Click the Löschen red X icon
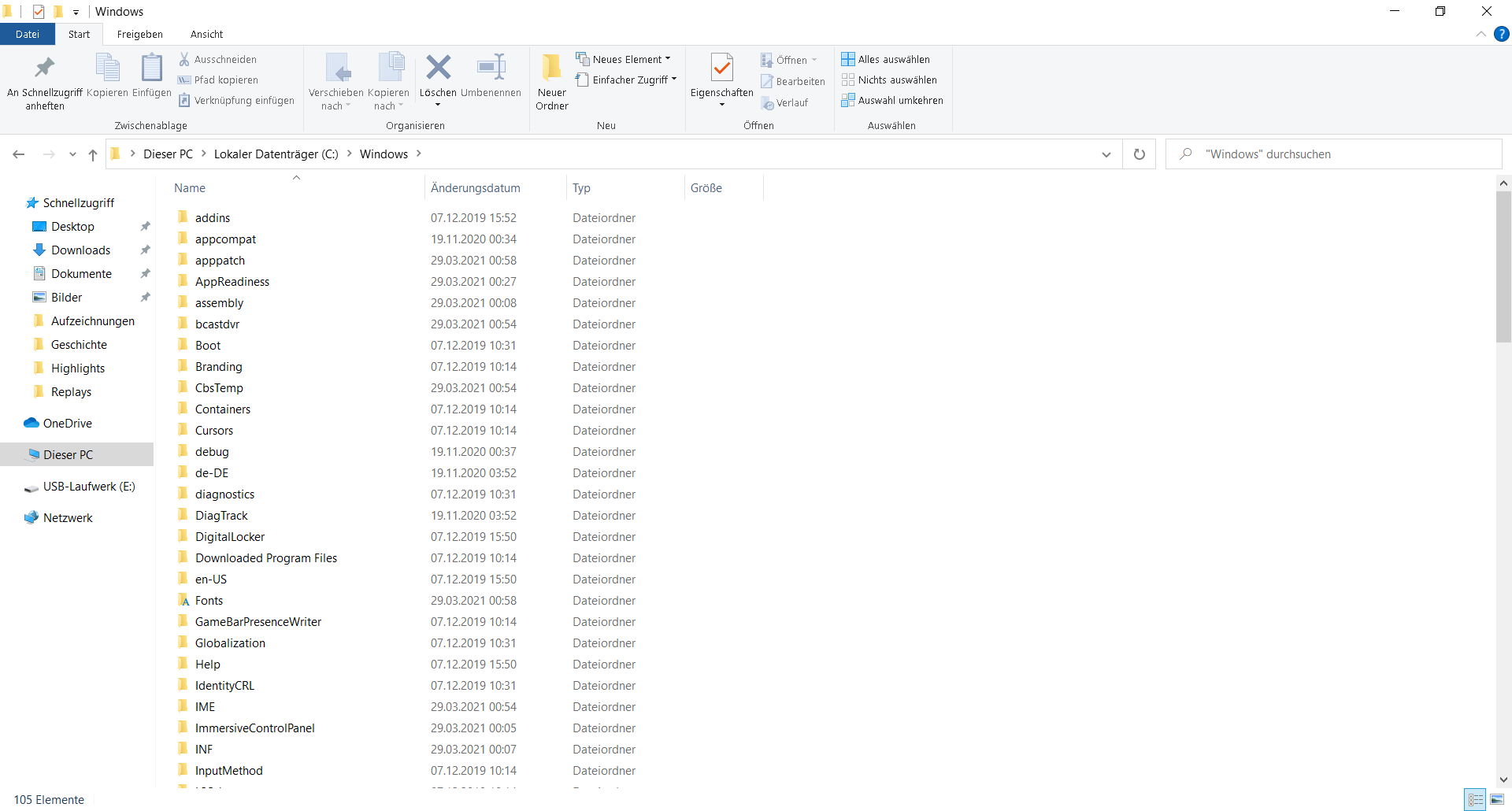 pyautogui.click(x=439, y=68)
